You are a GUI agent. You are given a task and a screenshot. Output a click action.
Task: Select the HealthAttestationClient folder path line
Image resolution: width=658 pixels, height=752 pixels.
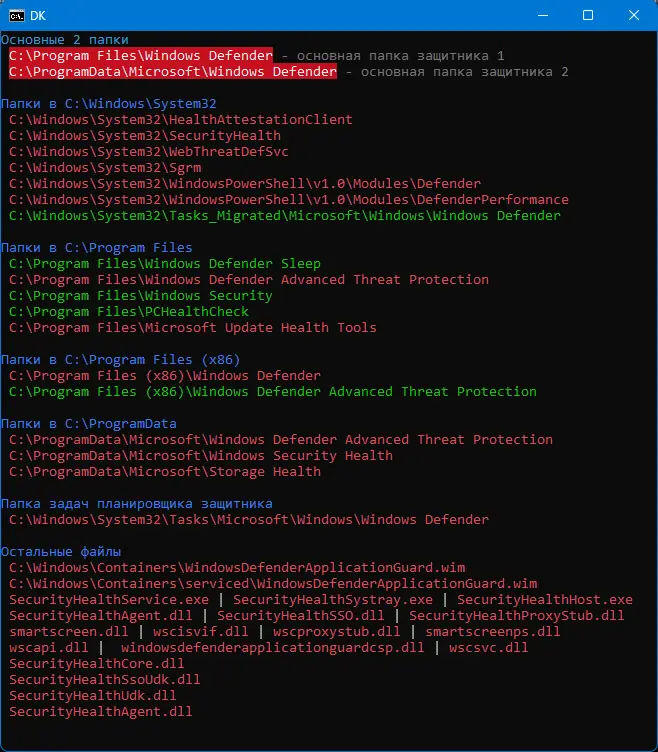[180, 120]
